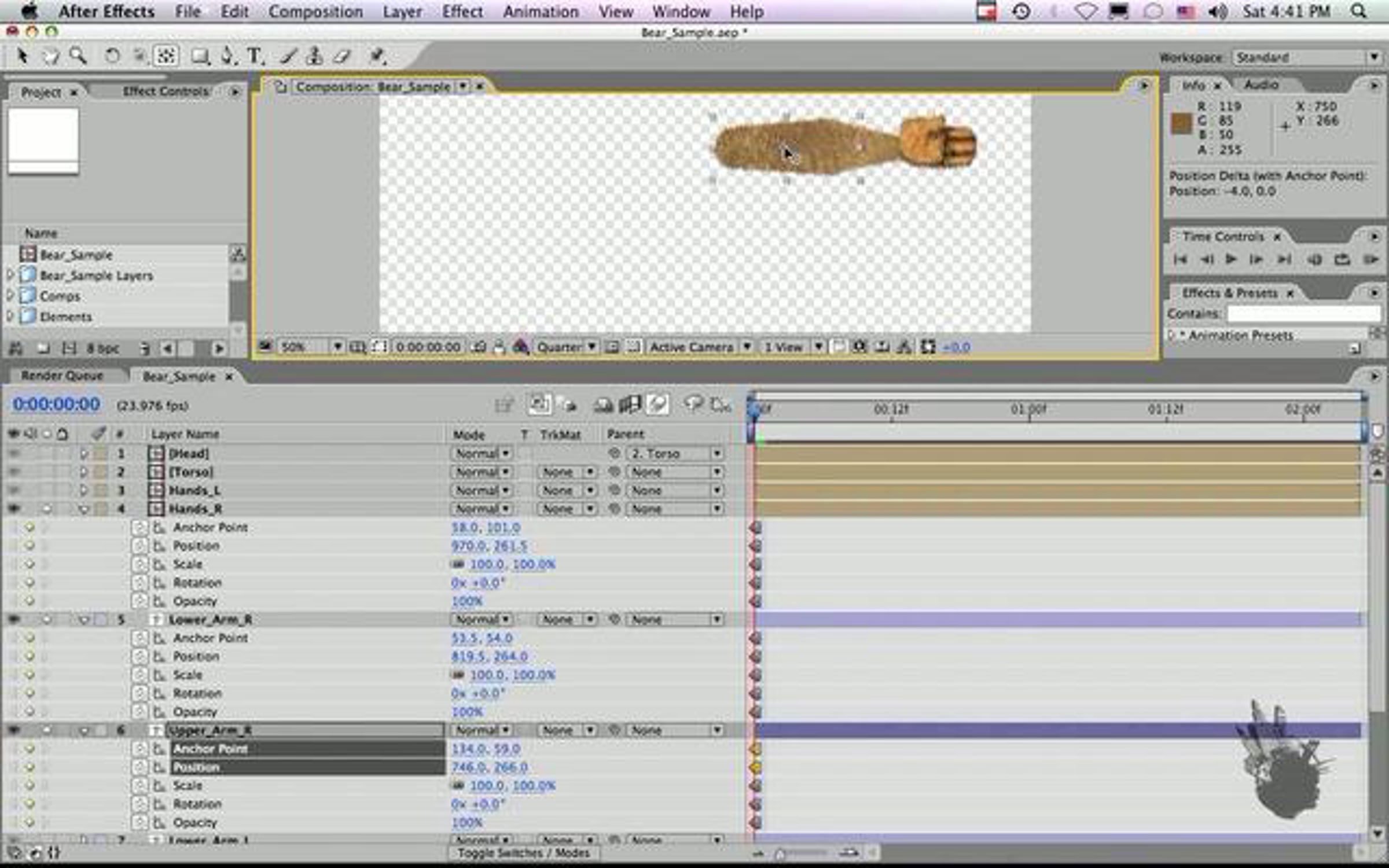Switch to the Effect Controls tab
The width and height of the screenshot is (1389, 868).
(x=166, y=91)
